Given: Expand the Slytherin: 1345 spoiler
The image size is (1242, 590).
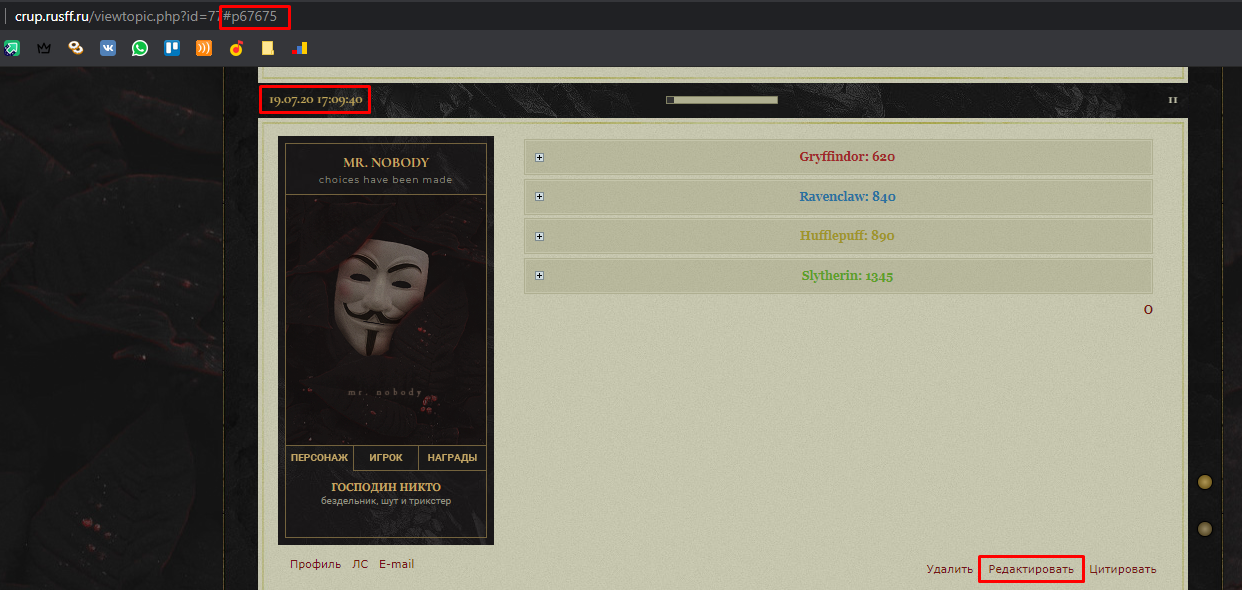Looking at the screenshot, I should (x=838, y=276).
